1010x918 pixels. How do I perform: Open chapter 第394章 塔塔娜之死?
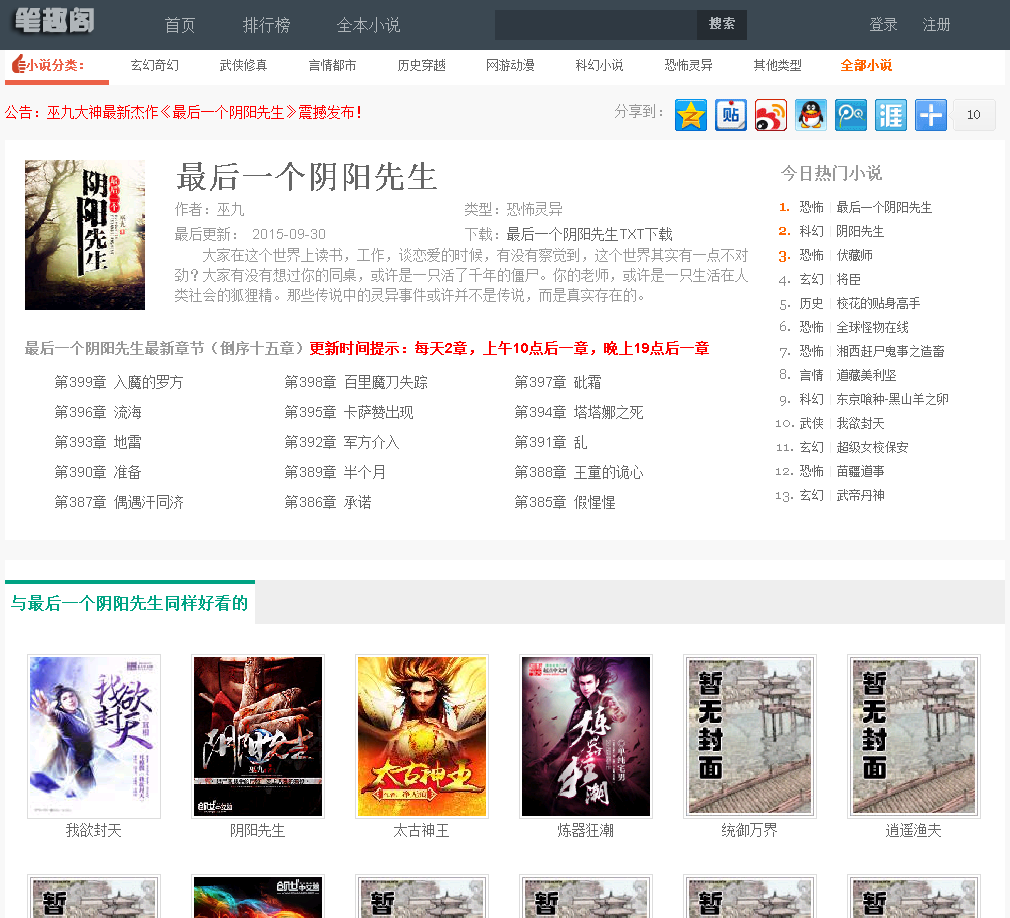pyautogui.click(x=578, y=412)
